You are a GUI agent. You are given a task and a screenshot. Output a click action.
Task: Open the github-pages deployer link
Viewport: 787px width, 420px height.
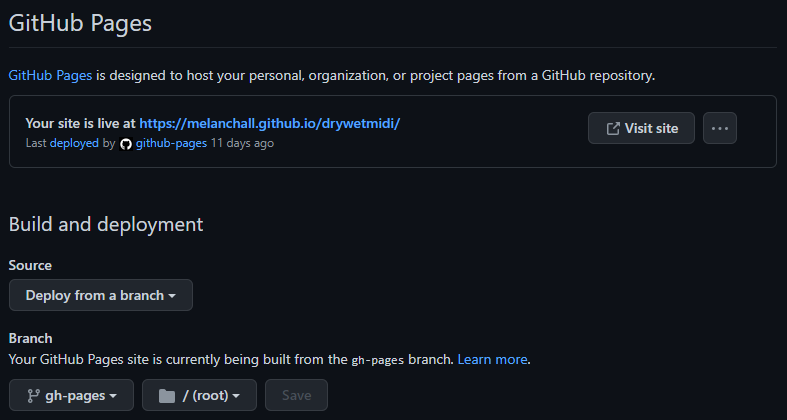click(171, 143)
